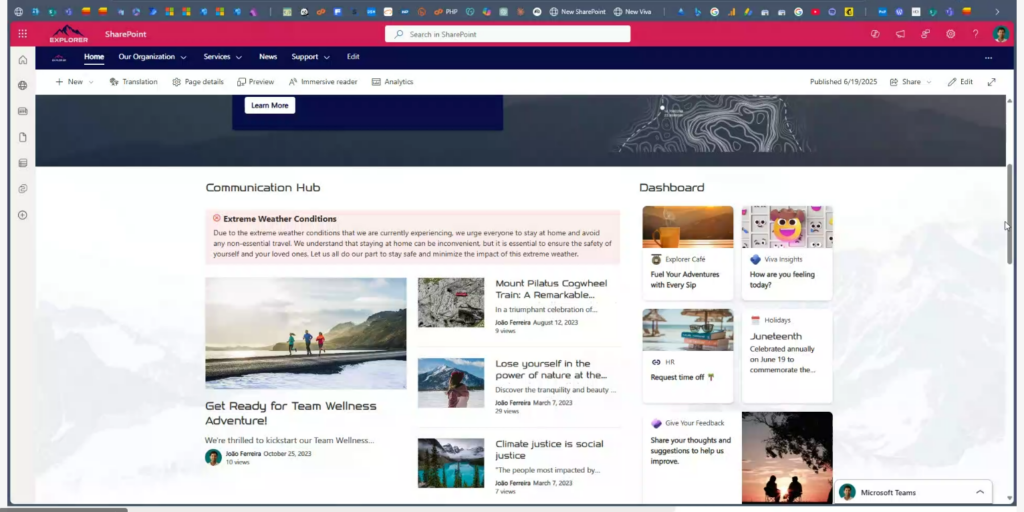
Task: Open the New dropdown in command bar
Action: tap(74, 82)
